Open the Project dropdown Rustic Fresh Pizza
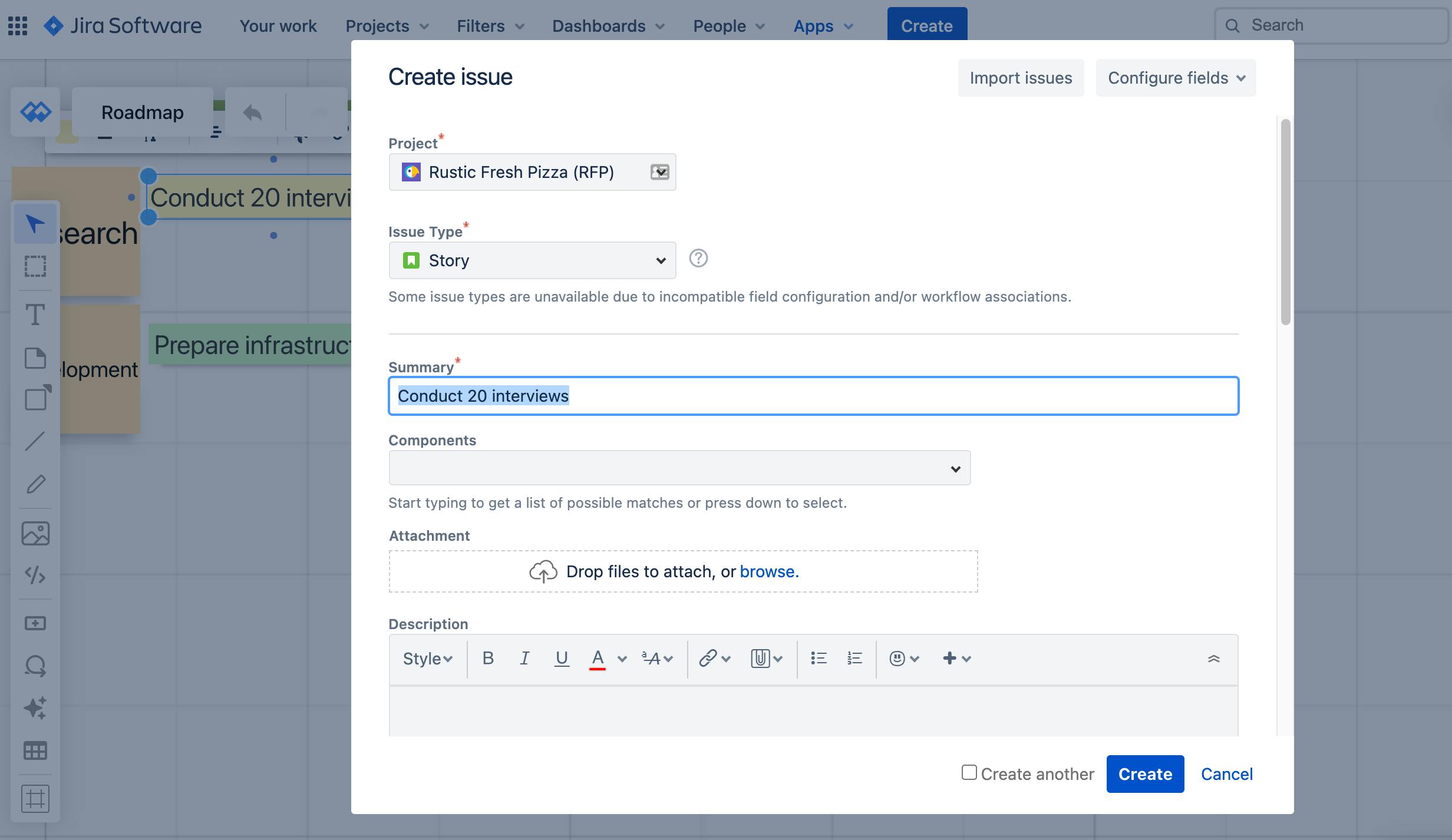The width and height of the screenshot is (1452, 840). (x=532, y=172)
